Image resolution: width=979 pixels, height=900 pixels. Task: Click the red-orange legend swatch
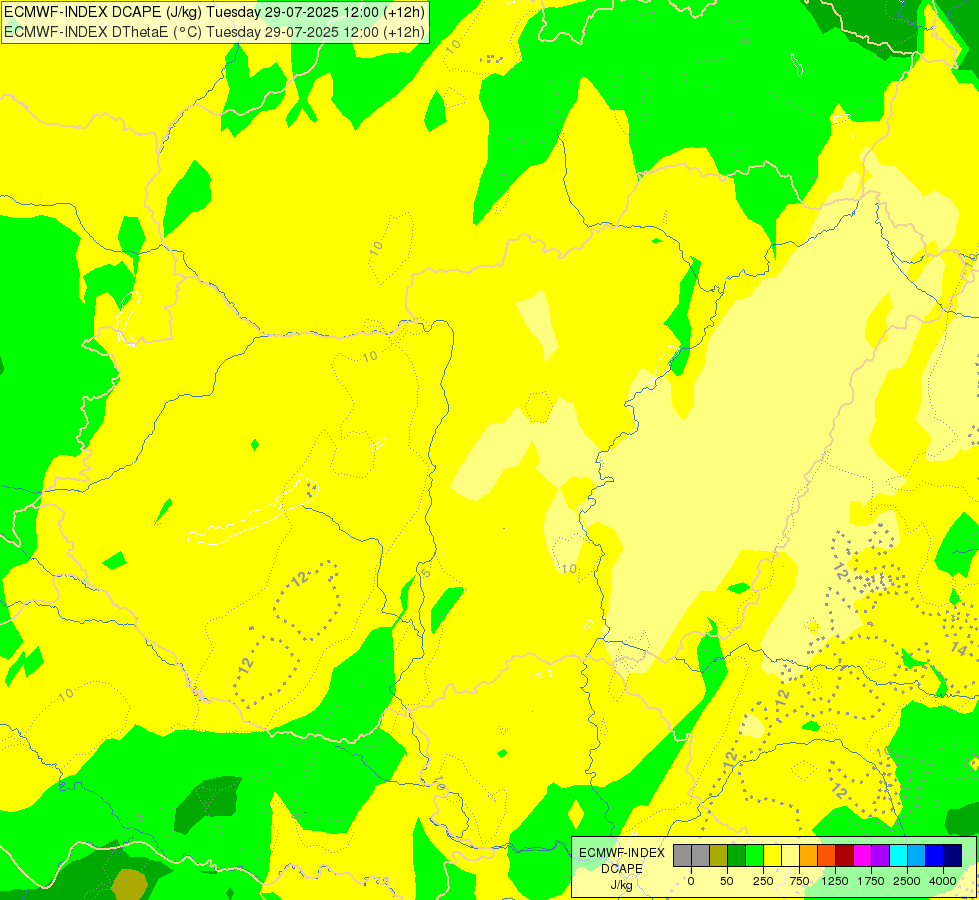click(827, 855)
